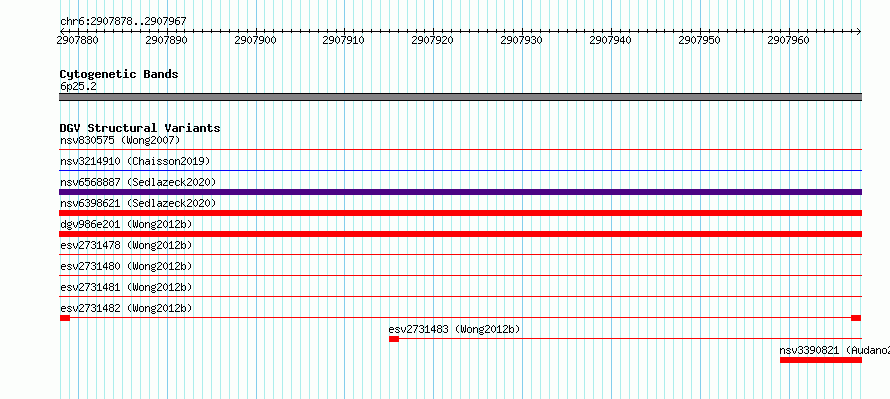Click the thick red nsv6398621 variant bar
The width and height of the screenshot is (890, 399).
click(x=460, y=213)
